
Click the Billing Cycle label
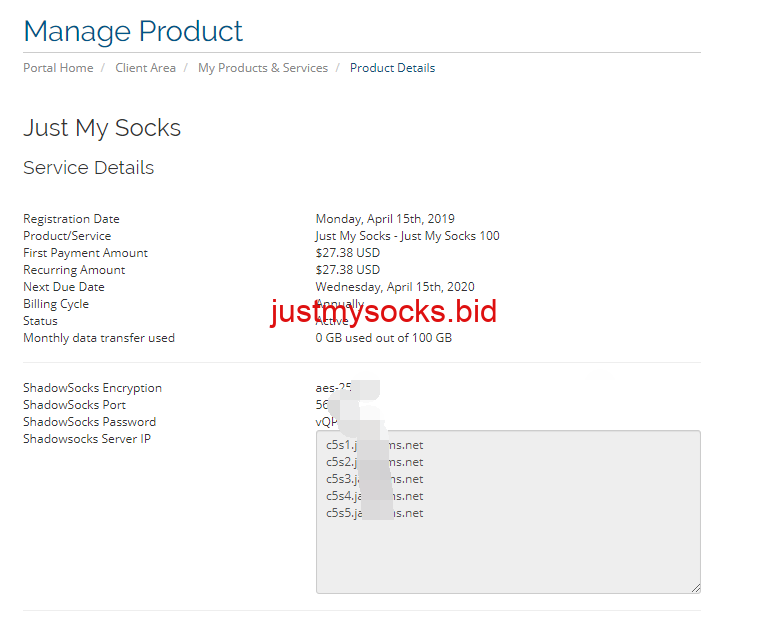[x=56, y=304]
